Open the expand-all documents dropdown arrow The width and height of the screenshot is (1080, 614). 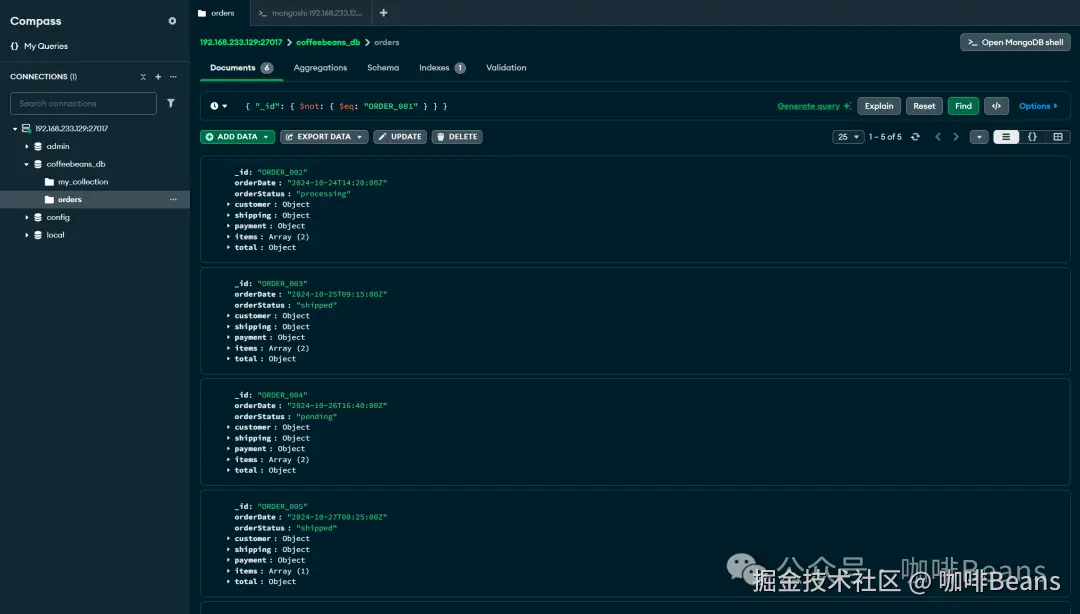coord(979,137)
